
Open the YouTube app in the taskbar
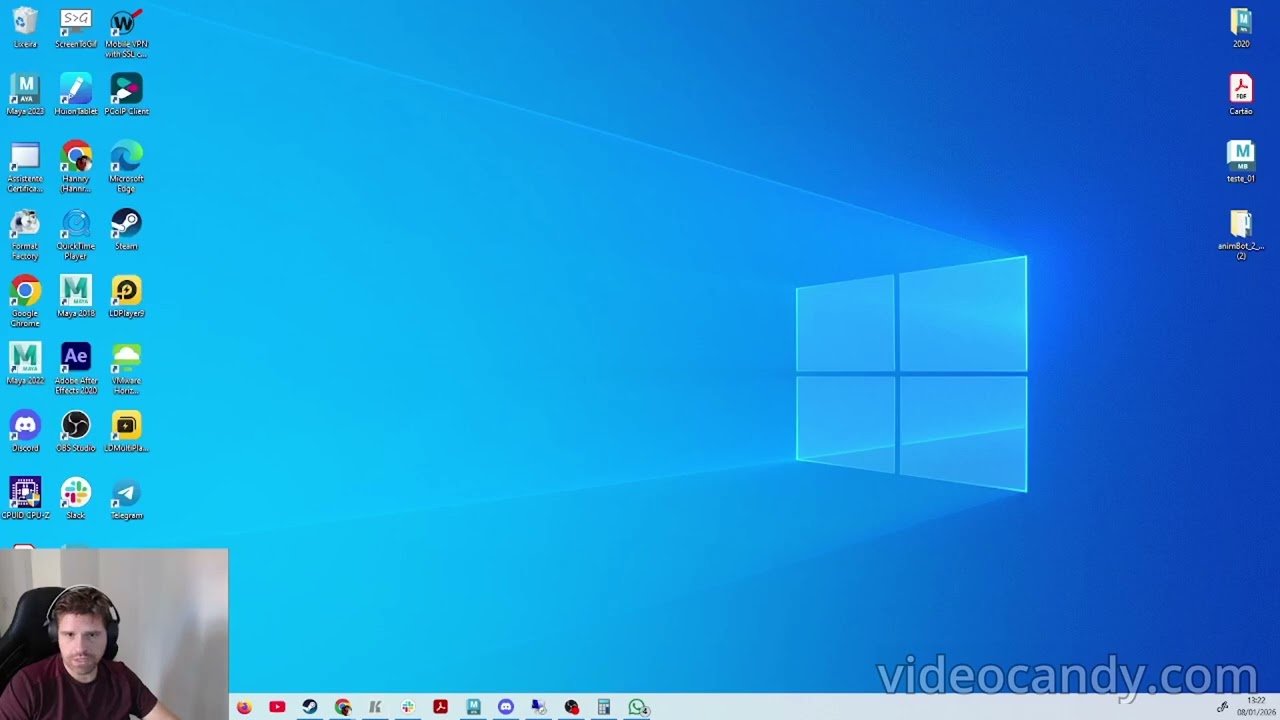(277, 707)
